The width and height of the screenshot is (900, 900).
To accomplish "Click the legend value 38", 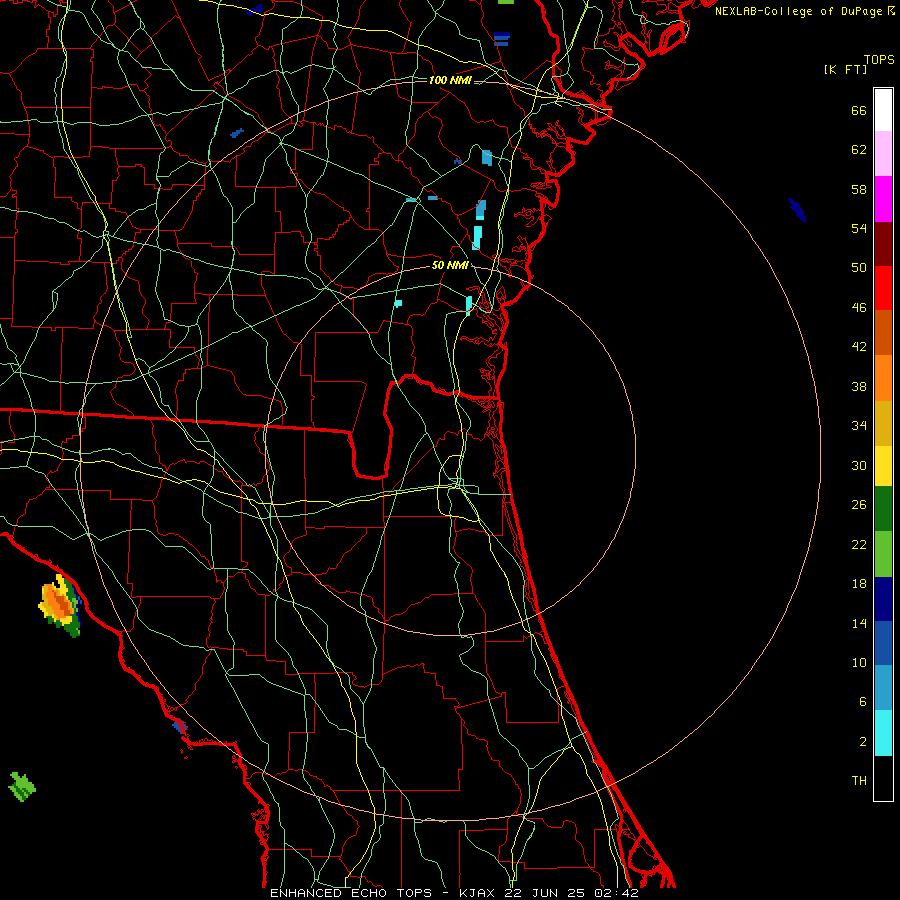I will point(859,386).
